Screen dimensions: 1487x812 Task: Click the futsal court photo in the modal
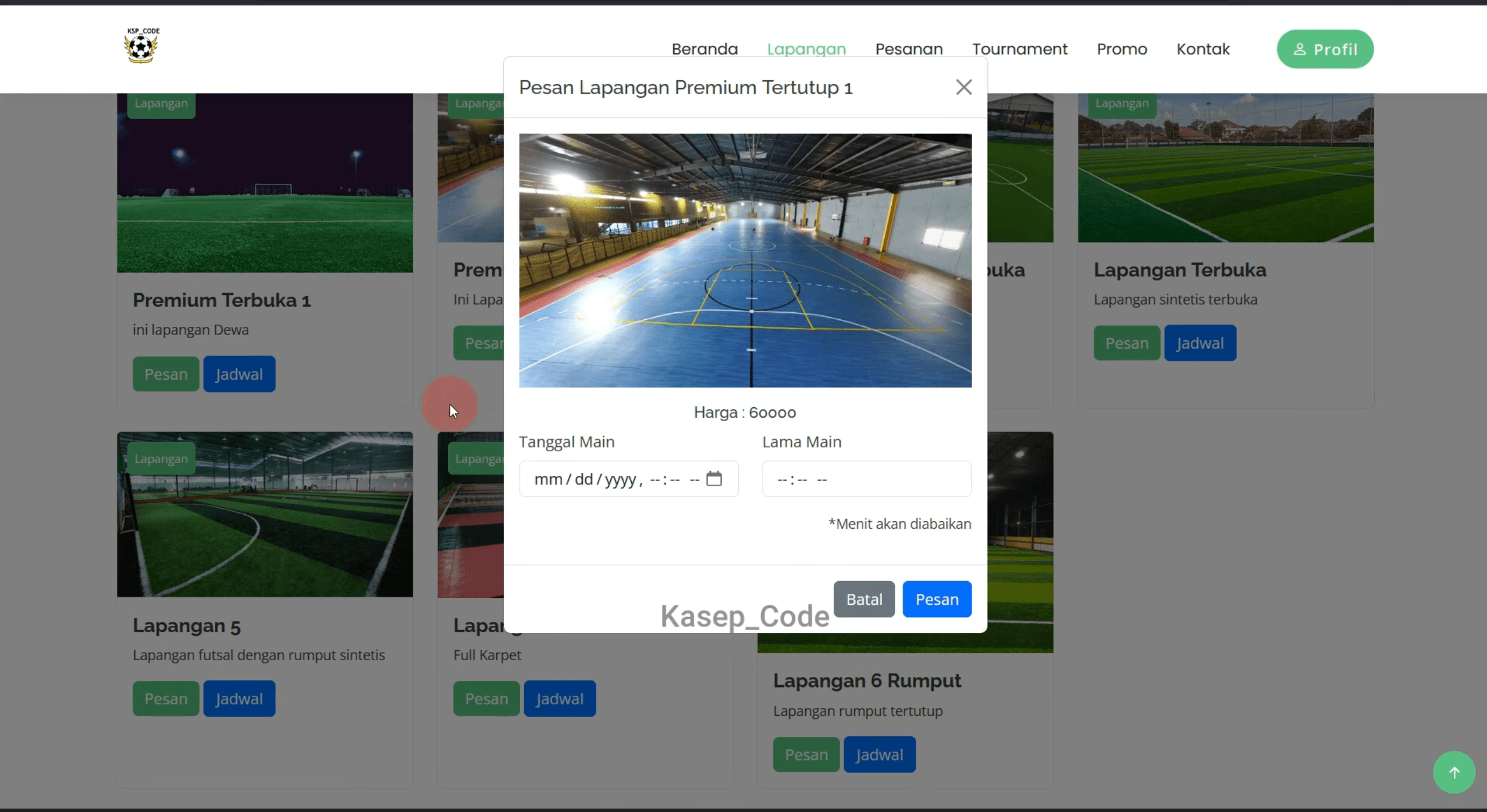coord(745,261)
